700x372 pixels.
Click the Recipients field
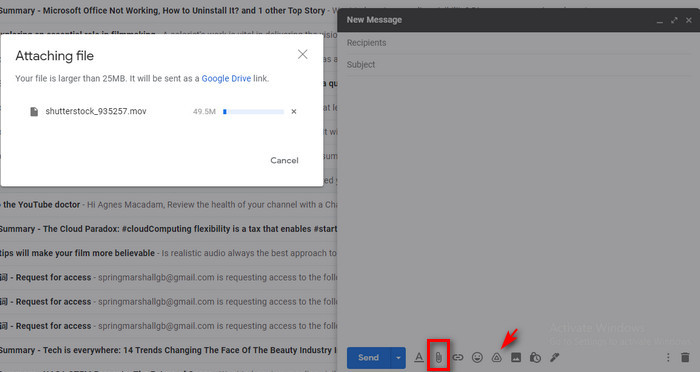pyautogui.click(x=518, y=43)
